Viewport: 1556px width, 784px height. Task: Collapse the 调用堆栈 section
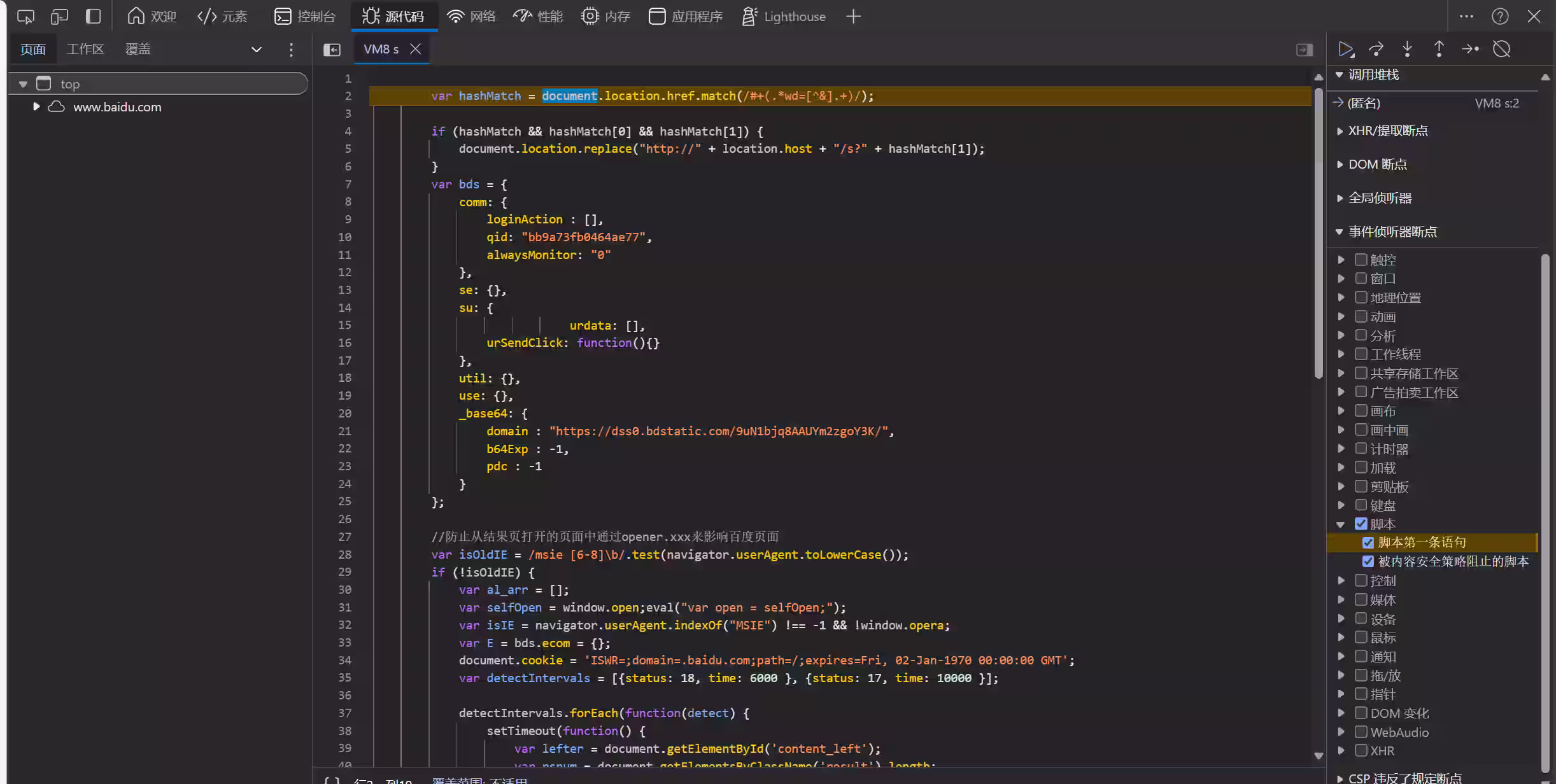(x=1340, y=75)
